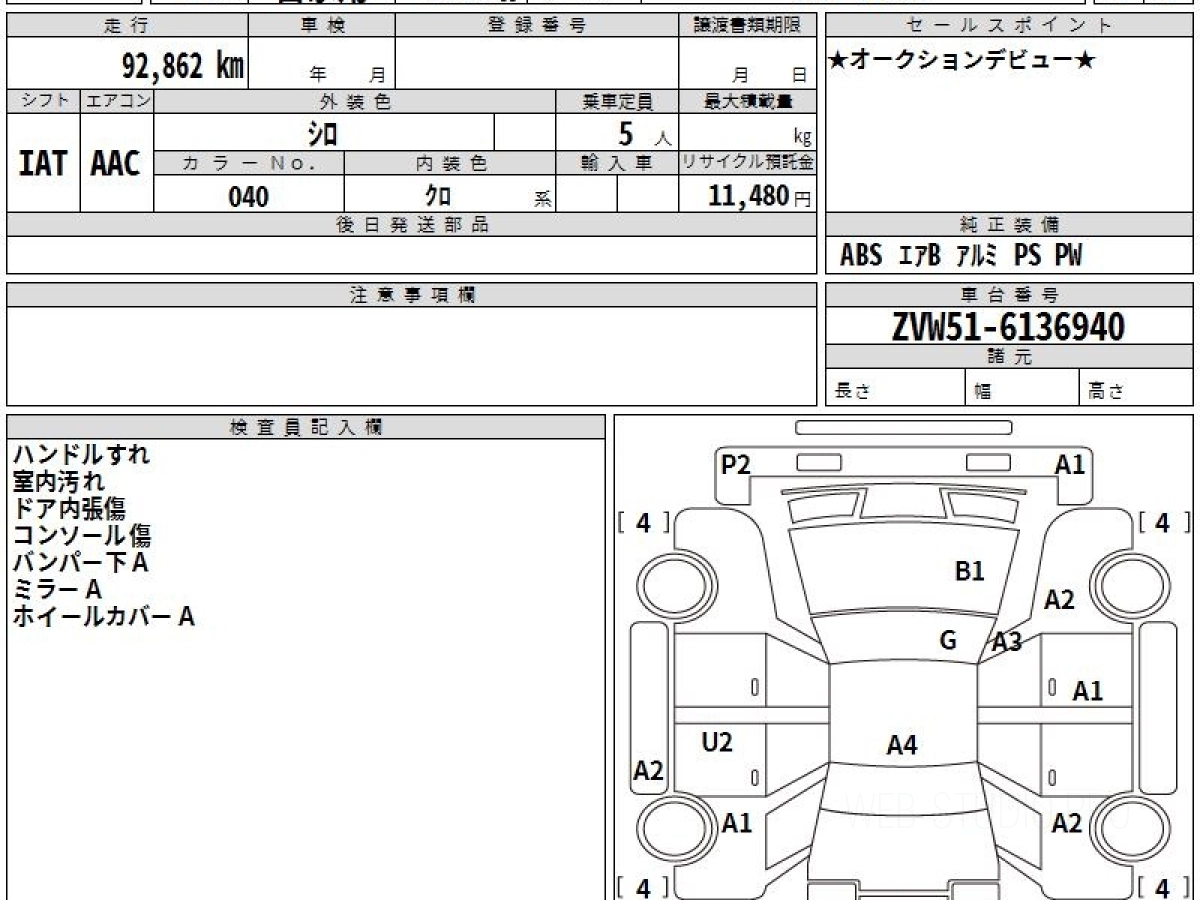1200x900 pixels.
Task: Click the セールスポイント section header
Action: pos(1010,26)
